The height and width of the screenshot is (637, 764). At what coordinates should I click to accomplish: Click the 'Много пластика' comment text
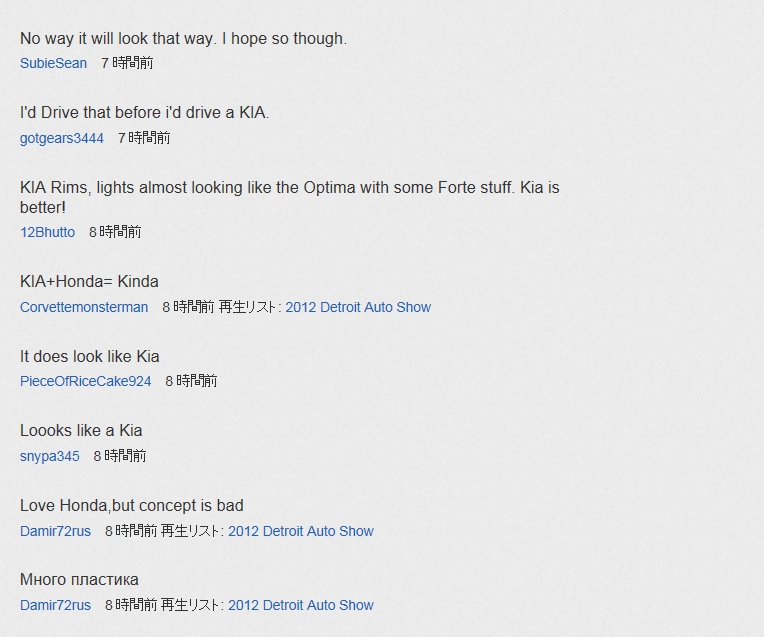(79, 580)
